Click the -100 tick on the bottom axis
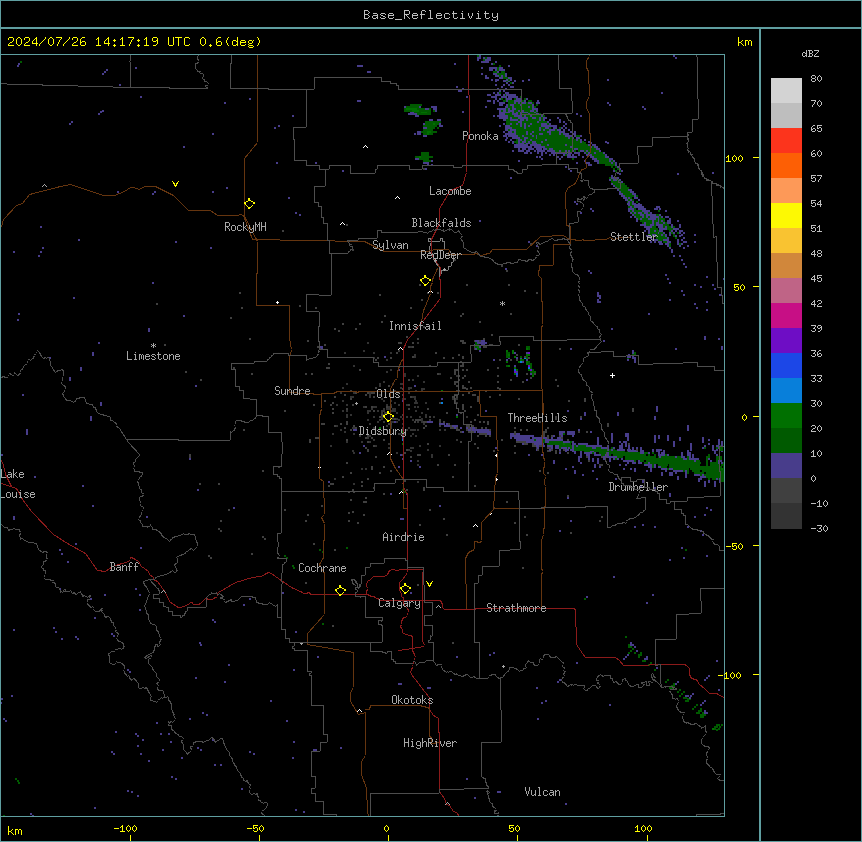This screenshot has height=842, width=862. click(x=125, y=829)
